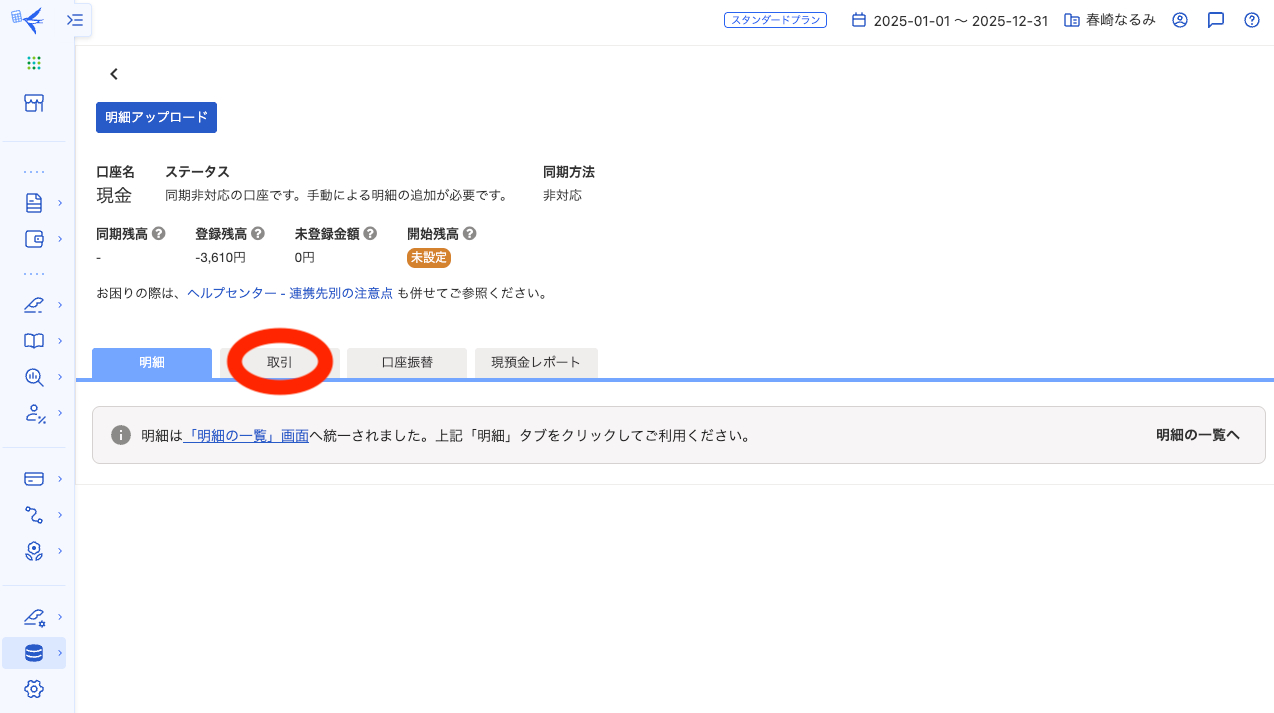The width and height of the screenshot is (1274, 713).
Task: Open the freee app launcher grid icon
Action: tap(34, 62)
